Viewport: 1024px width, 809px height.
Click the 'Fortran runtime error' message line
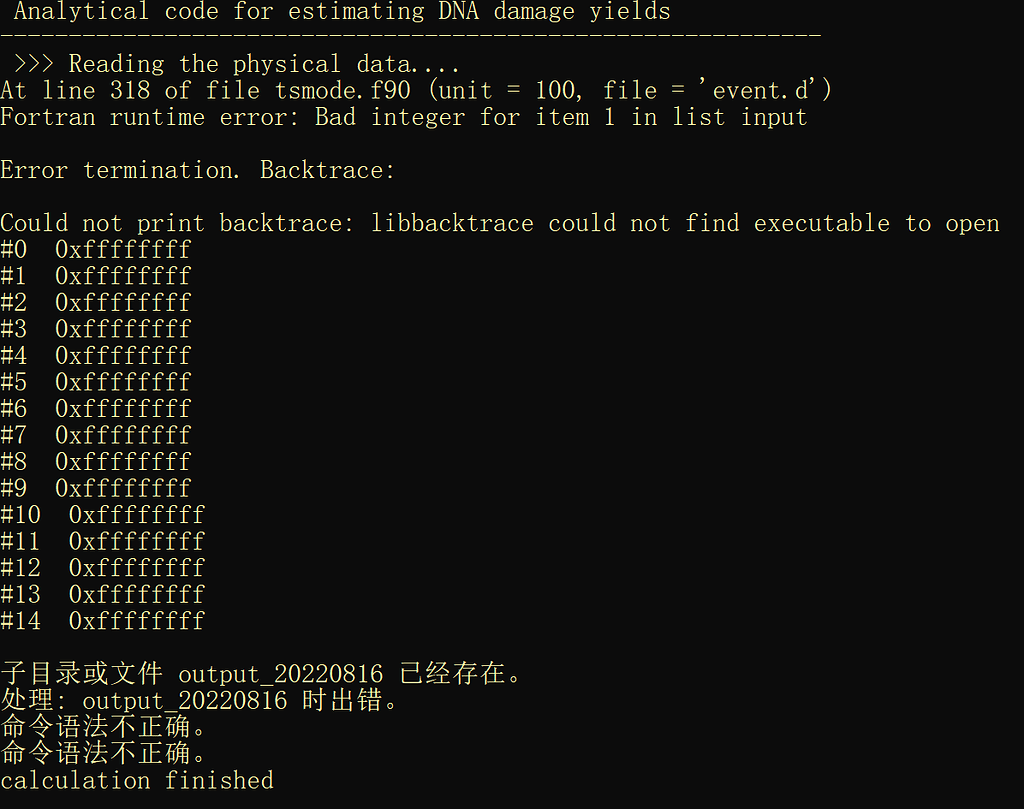(403, 117)
